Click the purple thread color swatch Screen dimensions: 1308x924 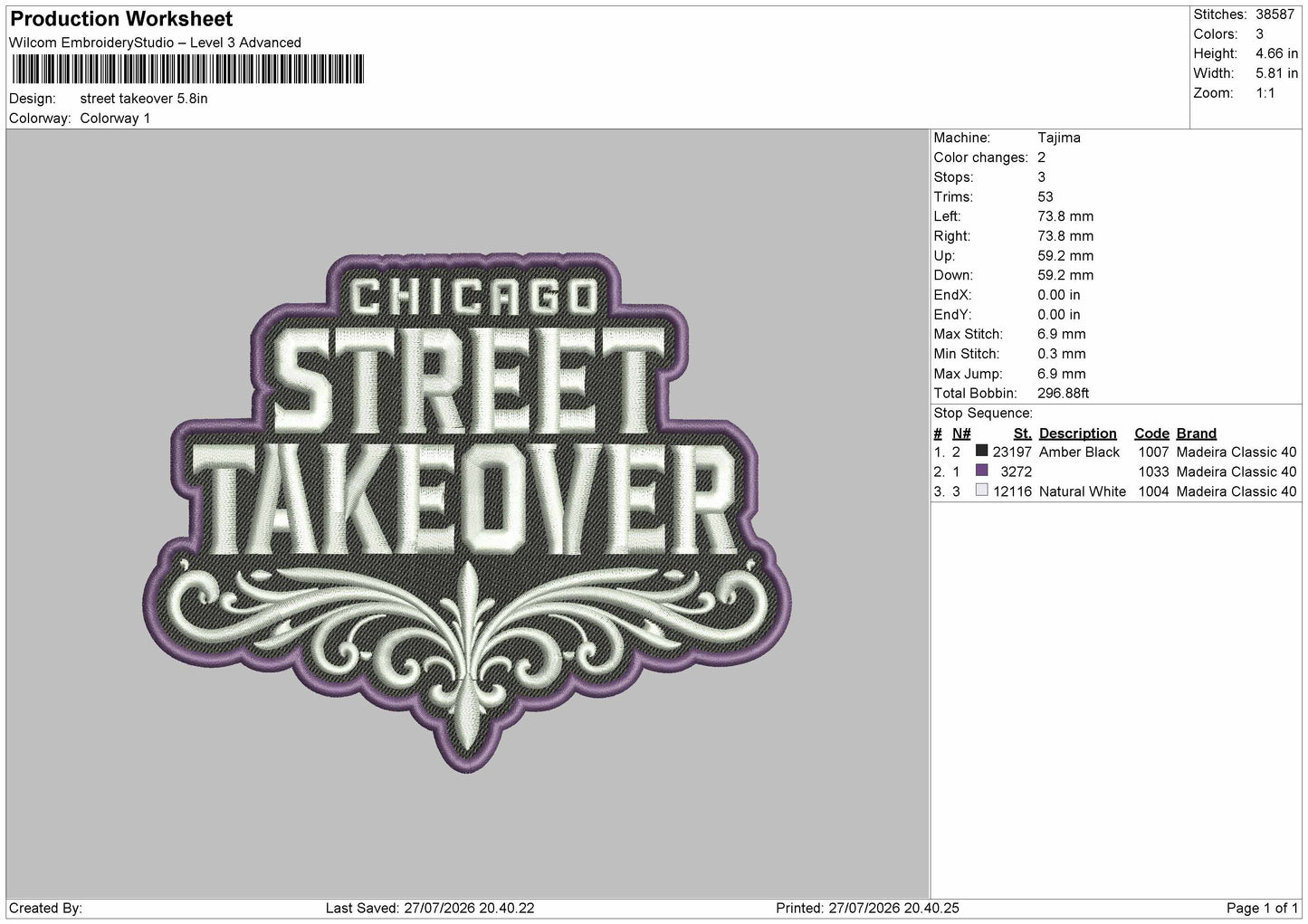982,471
